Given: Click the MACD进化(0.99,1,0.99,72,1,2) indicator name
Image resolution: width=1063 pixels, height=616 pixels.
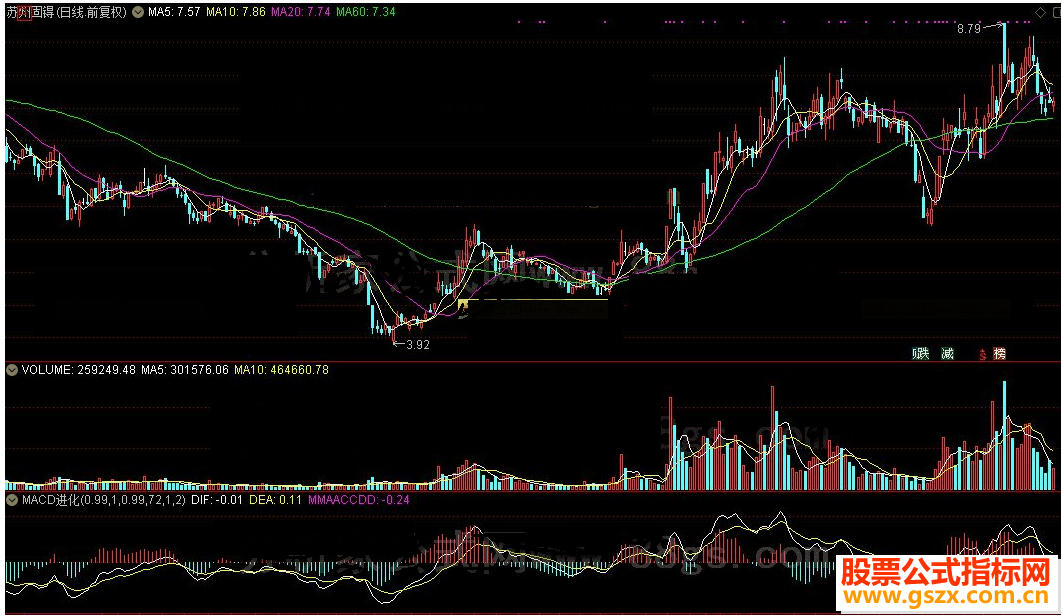Looking at the screenshot, I should (103, 500).
